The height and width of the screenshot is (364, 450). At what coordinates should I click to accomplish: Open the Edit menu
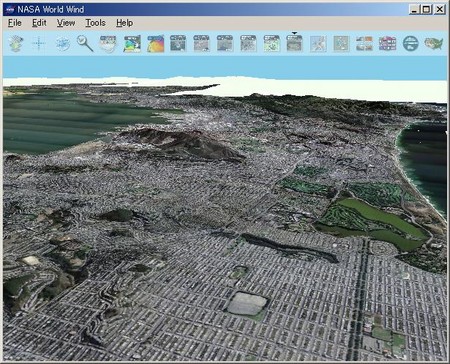coord(39,23)
